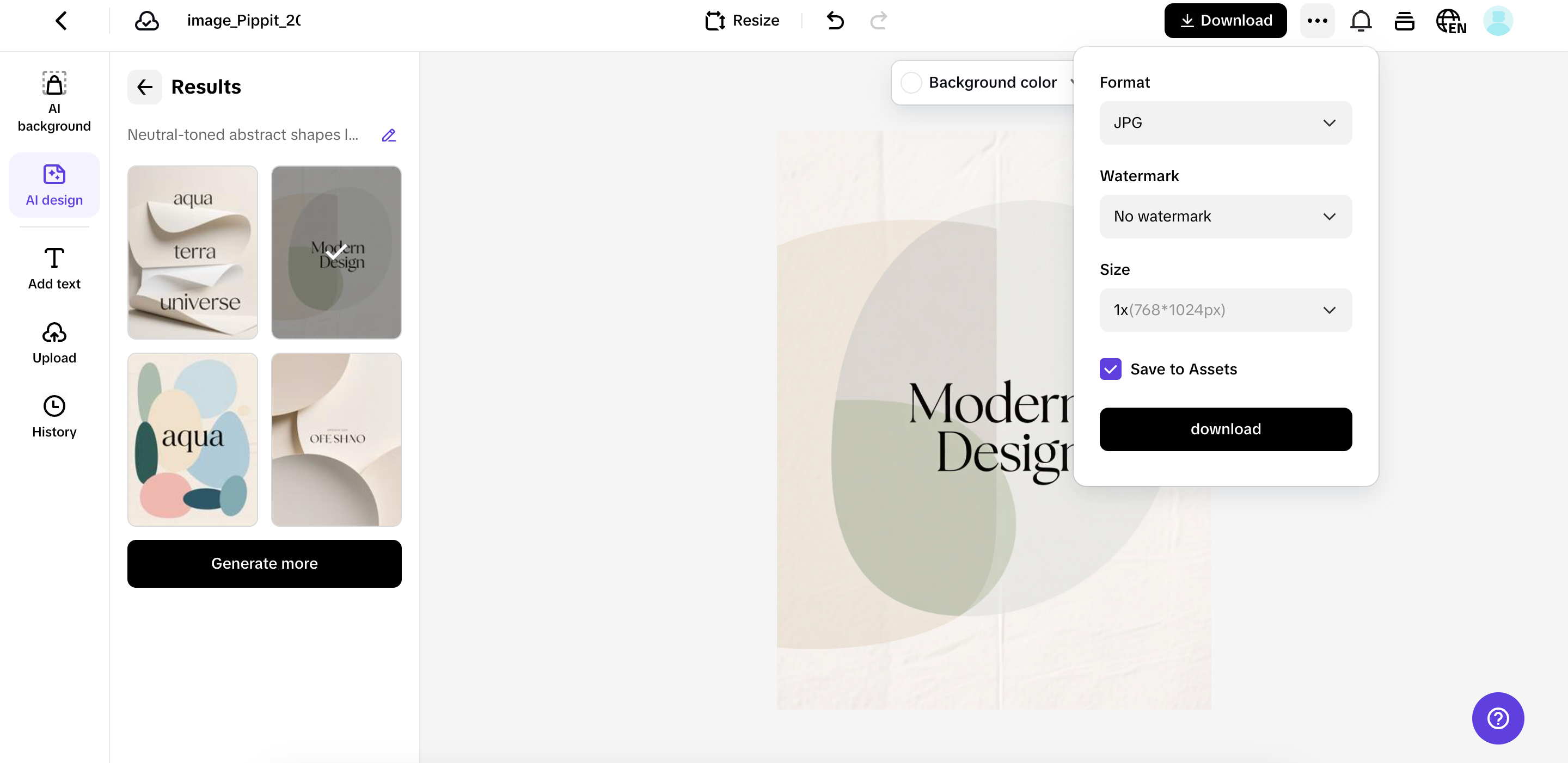Open the History panel
Image resolution: width=1568 pixels, height=763 pixels.
tap(54, 417)
